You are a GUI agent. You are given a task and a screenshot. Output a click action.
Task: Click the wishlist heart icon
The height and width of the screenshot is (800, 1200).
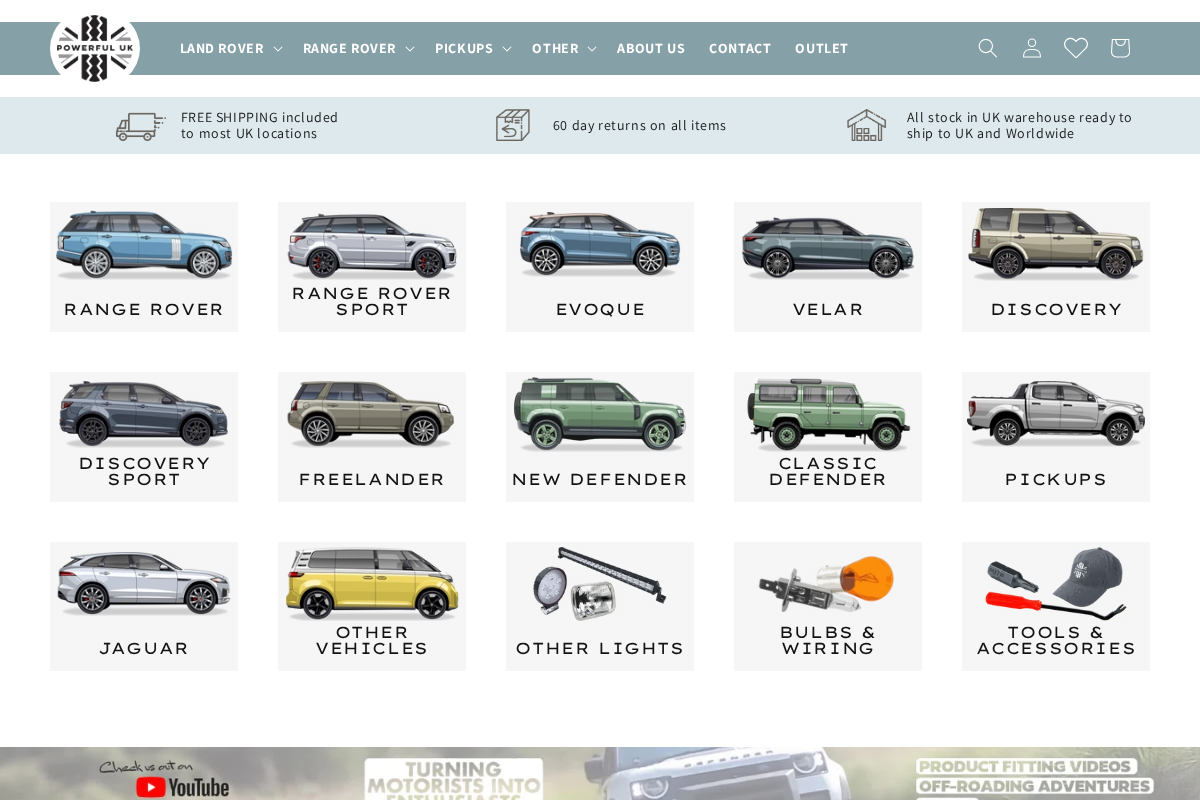(x=1075, y=47)
